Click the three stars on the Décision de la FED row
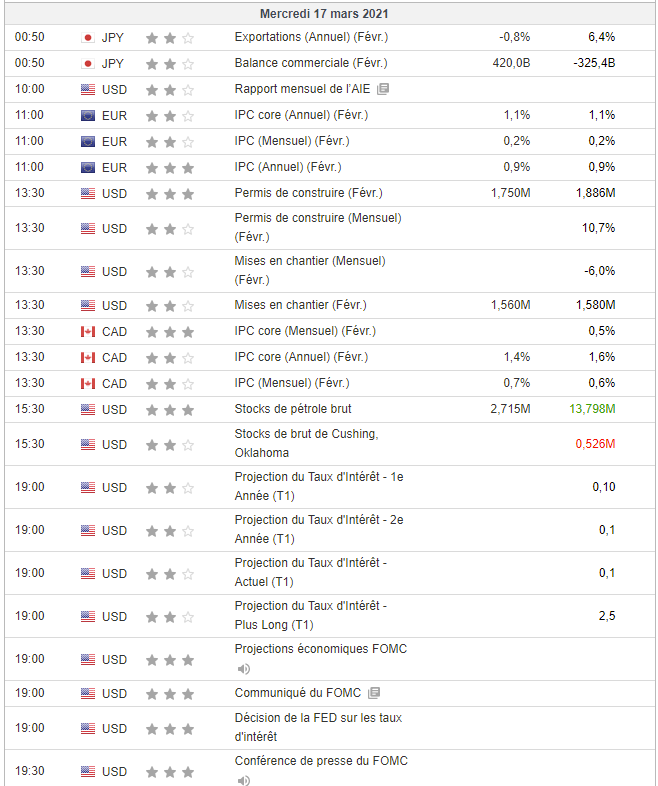The width and height of the screenshot is (658, 786). click(x=169, y=728)
